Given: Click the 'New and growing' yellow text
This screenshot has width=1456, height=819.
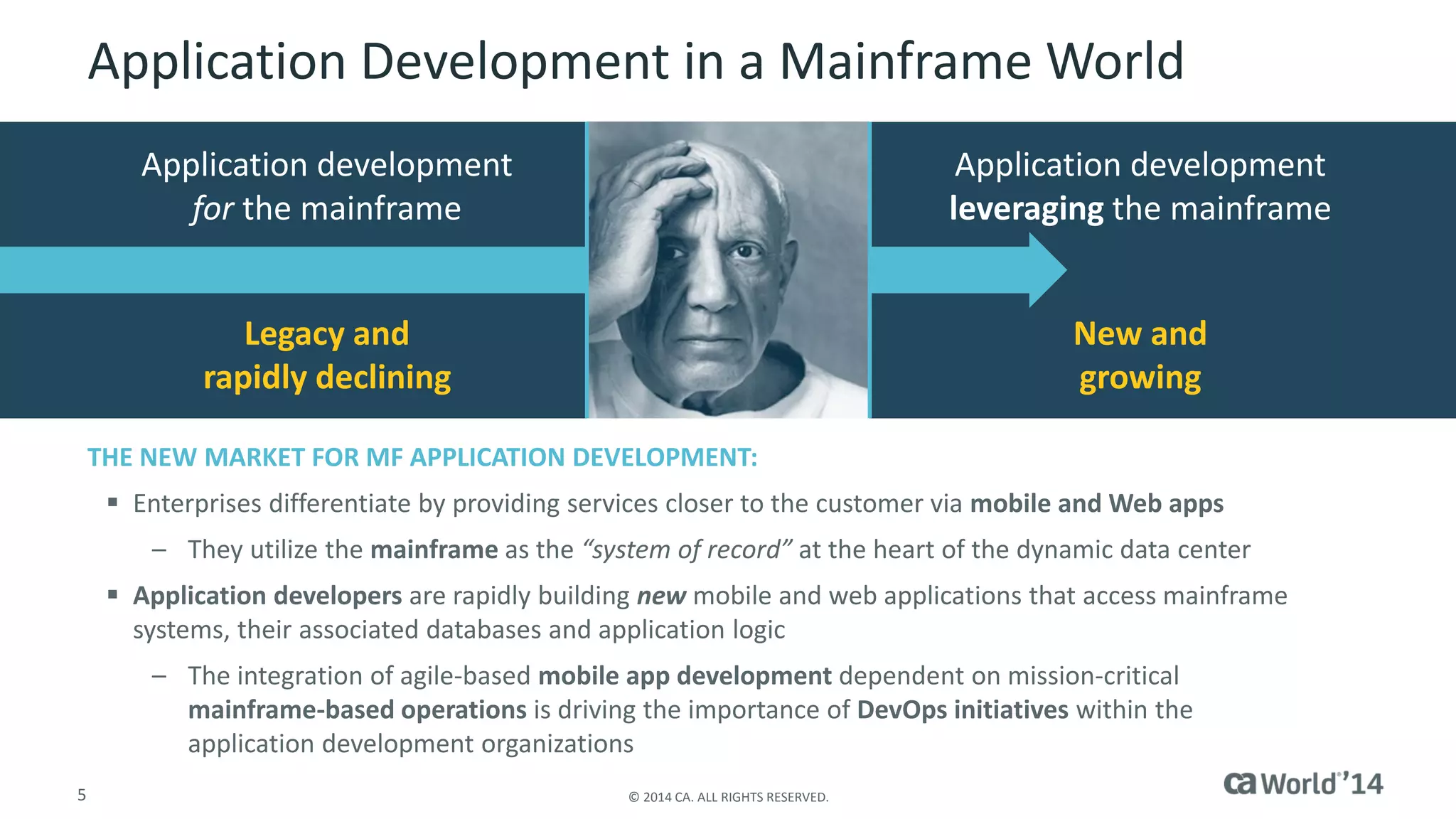Looking at the screenshot, I should [x=1140, y=355].
